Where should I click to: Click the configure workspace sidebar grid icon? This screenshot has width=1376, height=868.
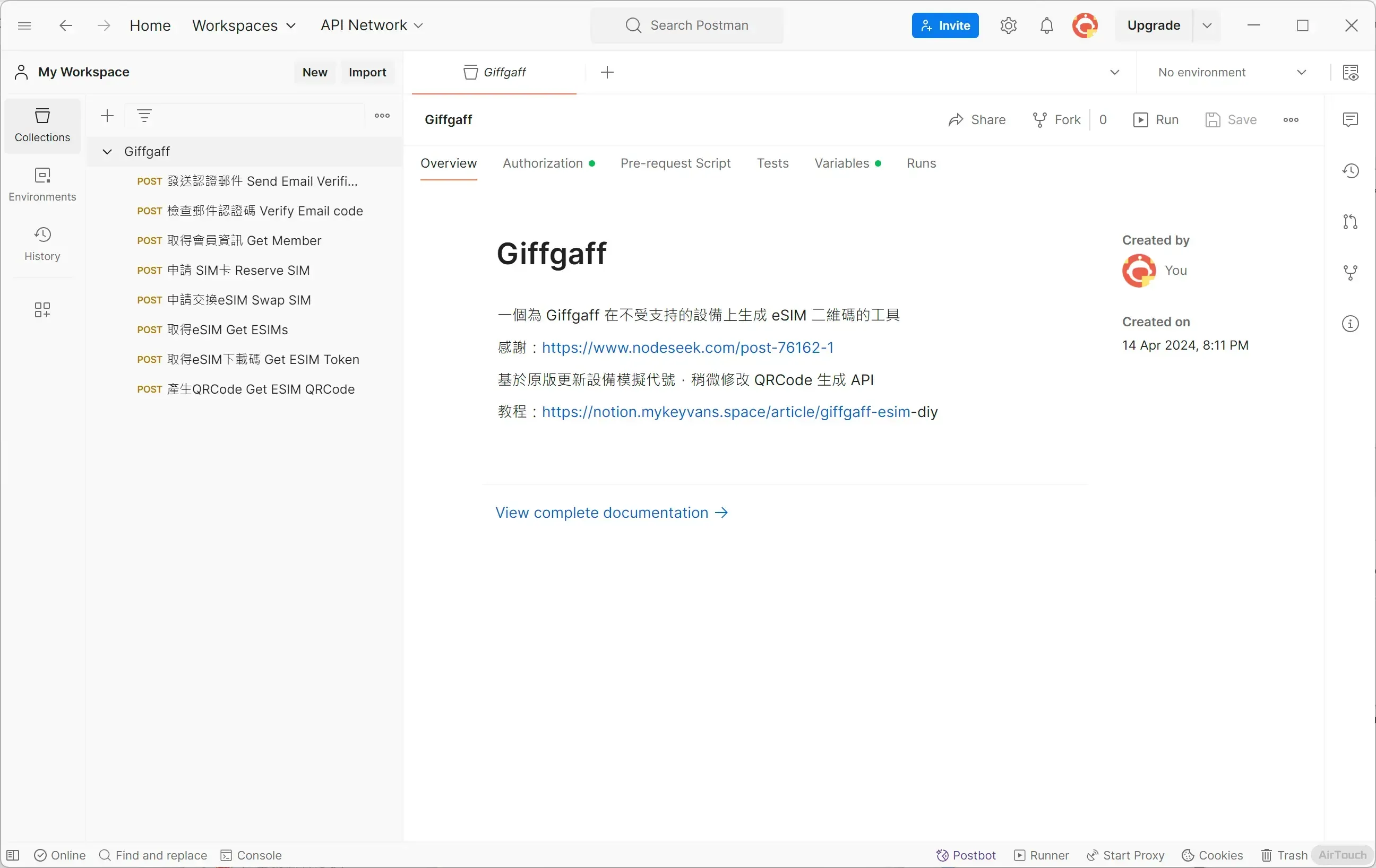coord(42,309)
